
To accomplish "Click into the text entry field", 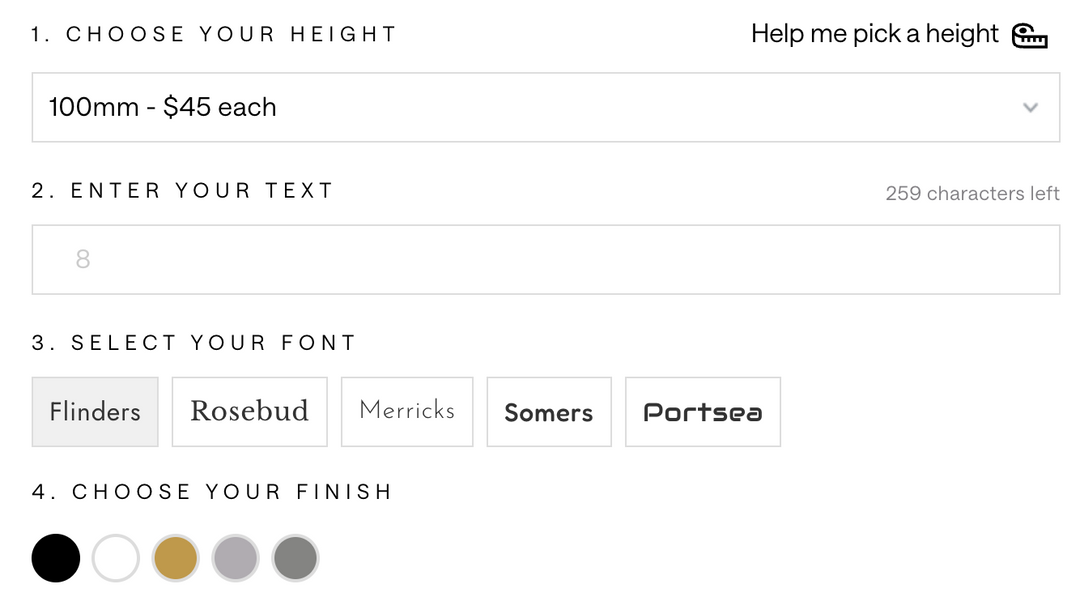I will 546,260.
